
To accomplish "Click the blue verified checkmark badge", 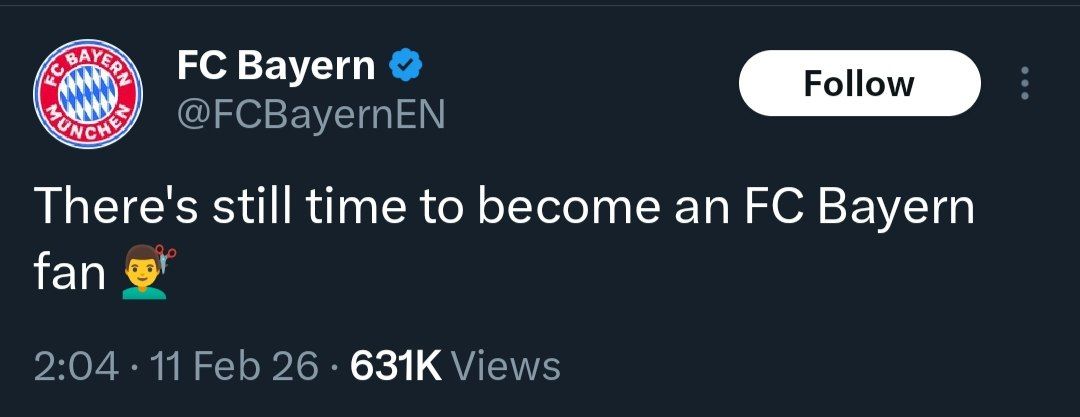I will point(405,66).
